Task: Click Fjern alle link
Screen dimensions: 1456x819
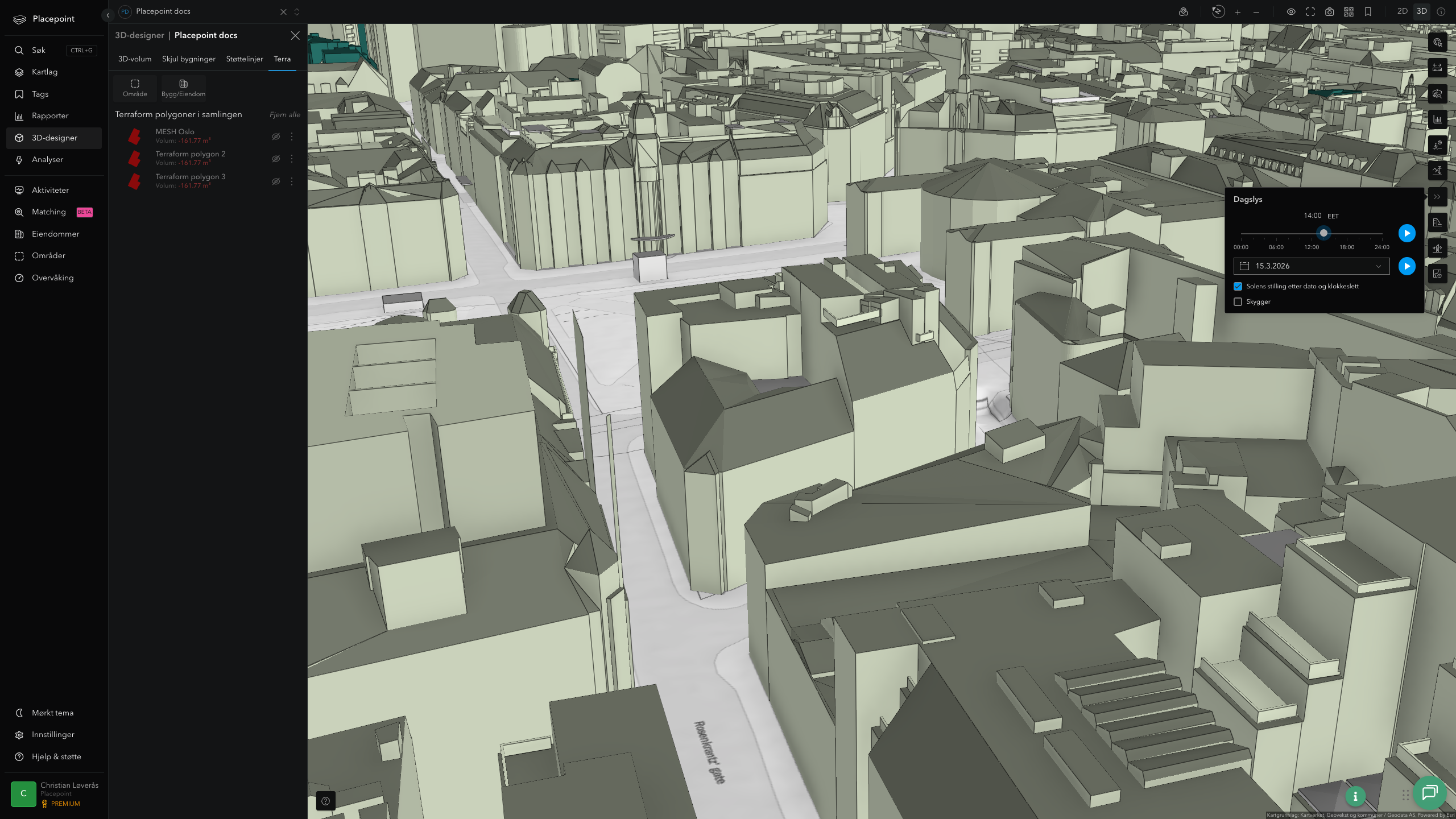Action: (x=285, y=115)
